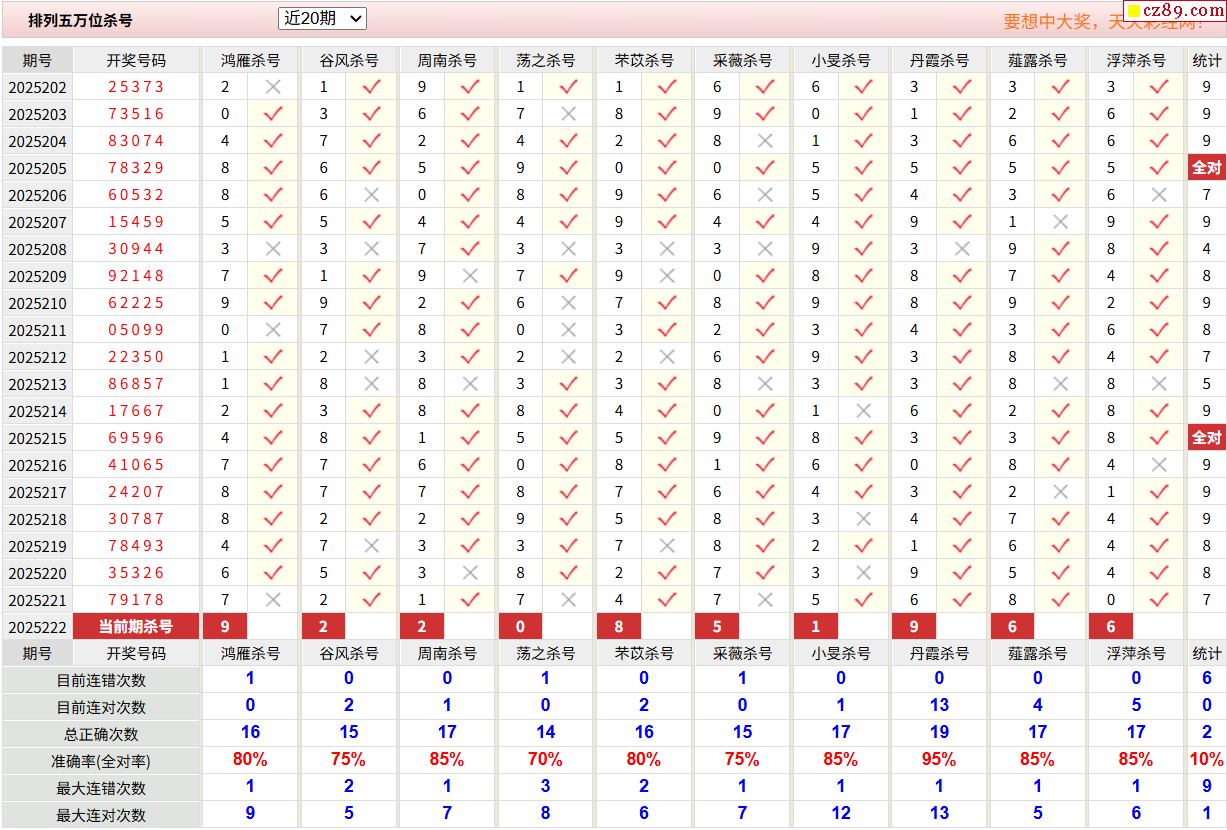Click issue number 2025219
This screenshot has width=1227, height=830.
37,547
